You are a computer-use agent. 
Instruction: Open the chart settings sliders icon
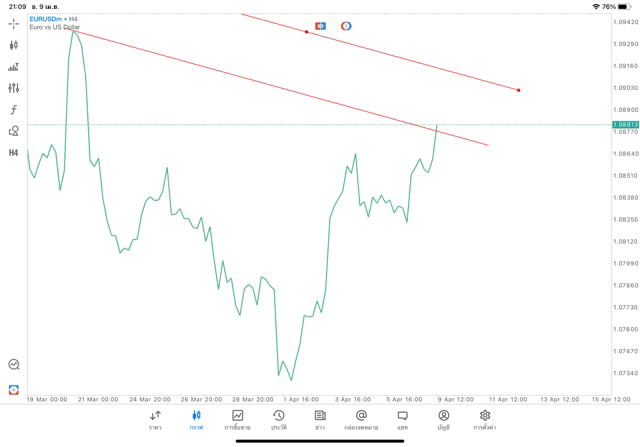click(x=14, y=88)
